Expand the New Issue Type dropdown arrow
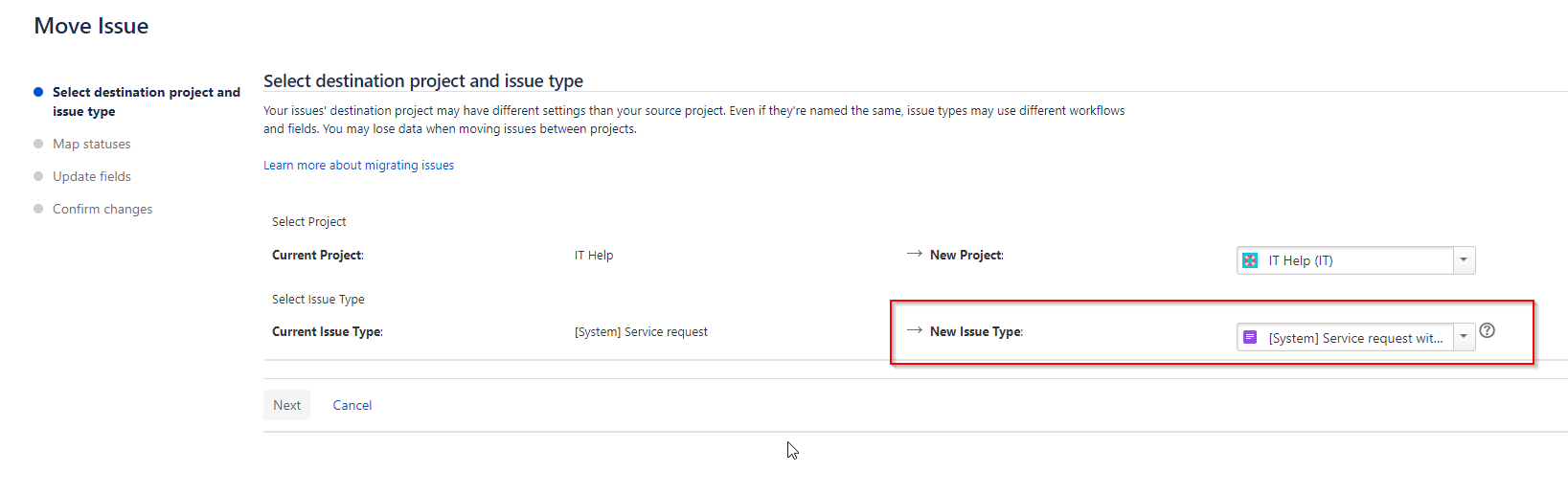Image resolution: width=1568 pixels, height=494 pixels. click(1464, 337)
